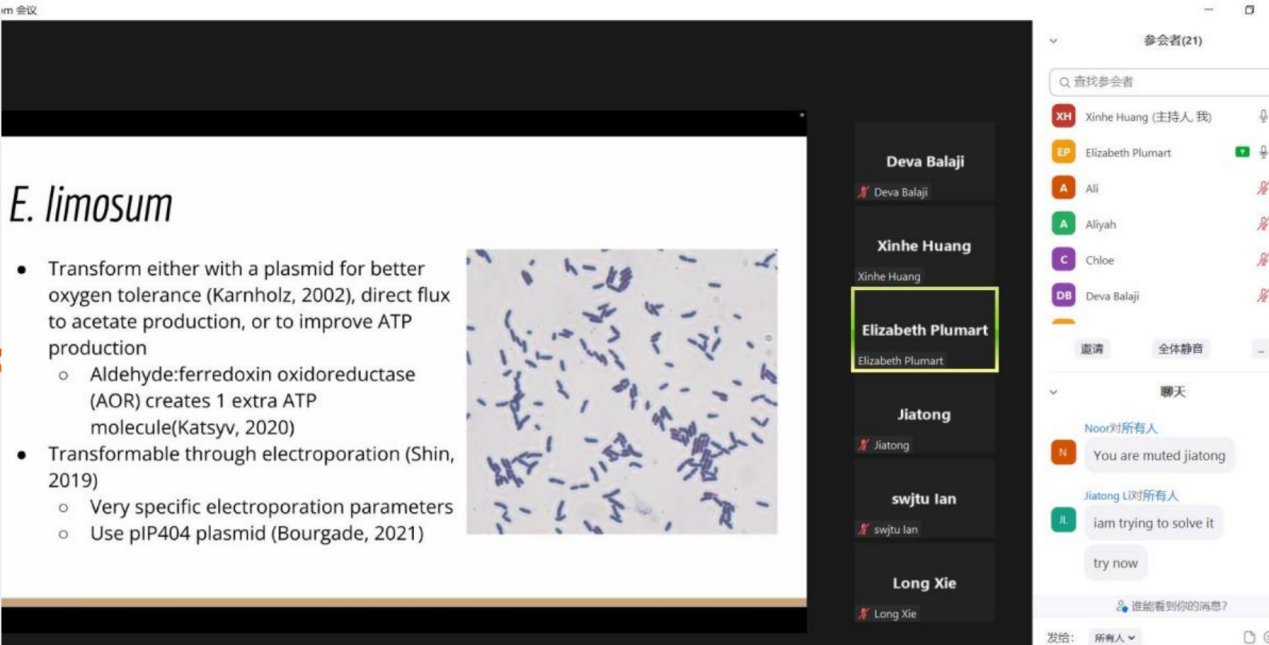Click the 谁能看到你的消息 link

1172,606
